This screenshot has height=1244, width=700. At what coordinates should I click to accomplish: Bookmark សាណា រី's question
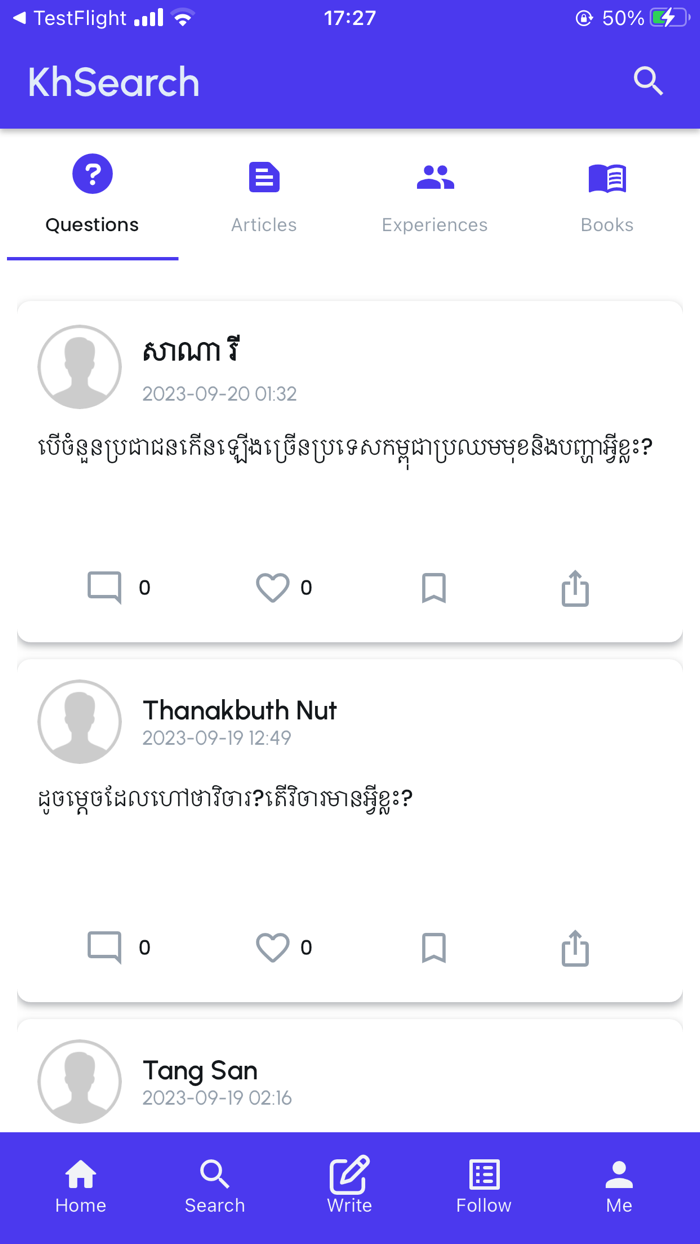[433, 588]
